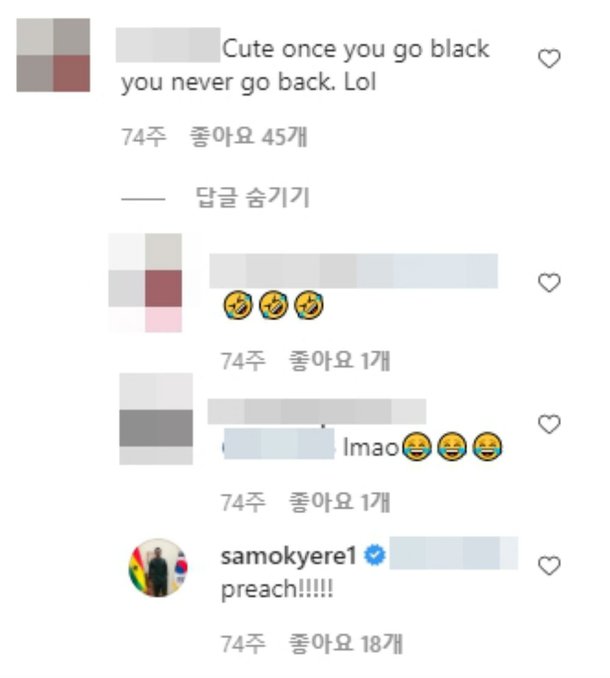The height and width of the screenshot is (678, 610).
Task: Like the 'Cute once you go black' comment
Action: [549, 59]
